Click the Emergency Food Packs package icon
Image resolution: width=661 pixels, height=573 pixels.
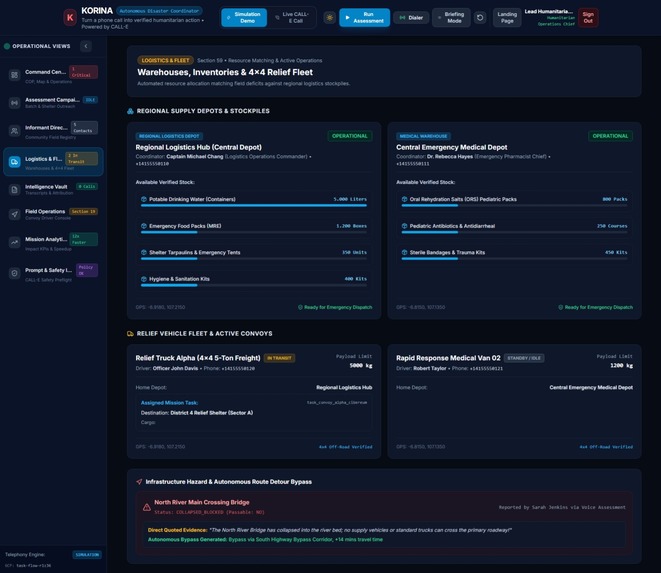pos(144,226)
